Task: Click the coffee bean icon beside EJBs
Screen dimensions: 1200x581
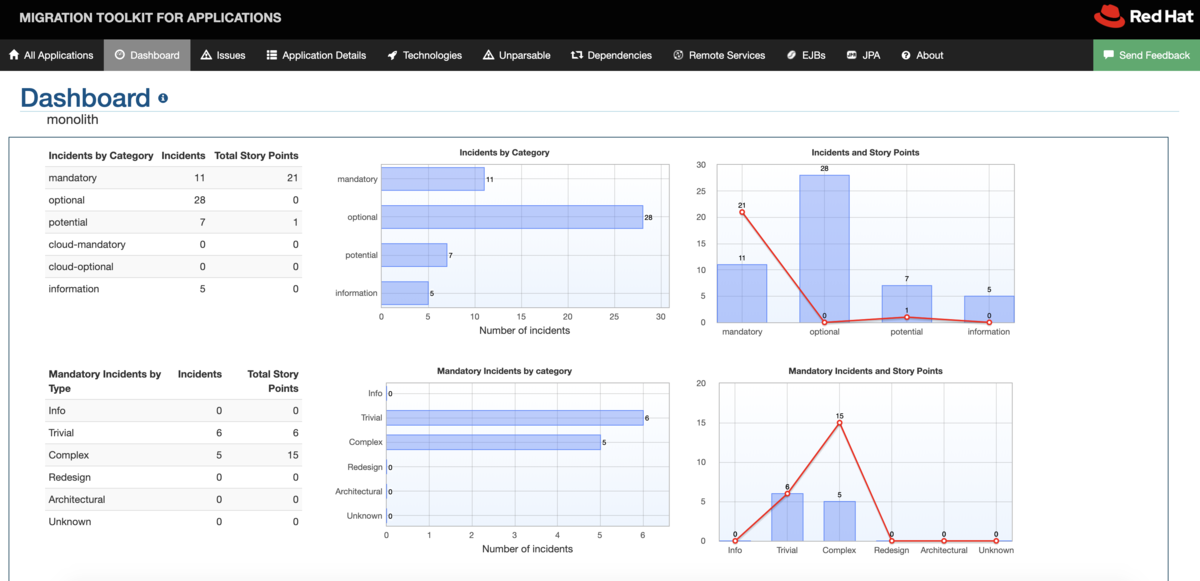Action: tap(791, 55)
